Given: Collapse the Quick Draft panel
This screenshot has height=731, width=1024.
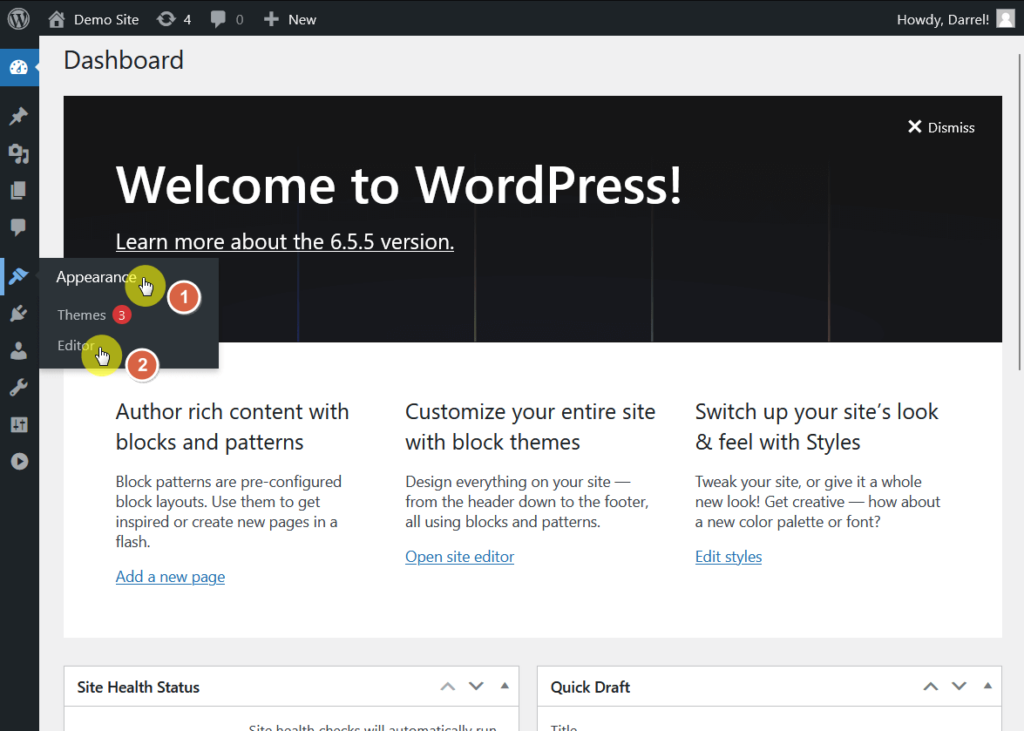Looking at the screenshot, I should [x=987, y=686].
